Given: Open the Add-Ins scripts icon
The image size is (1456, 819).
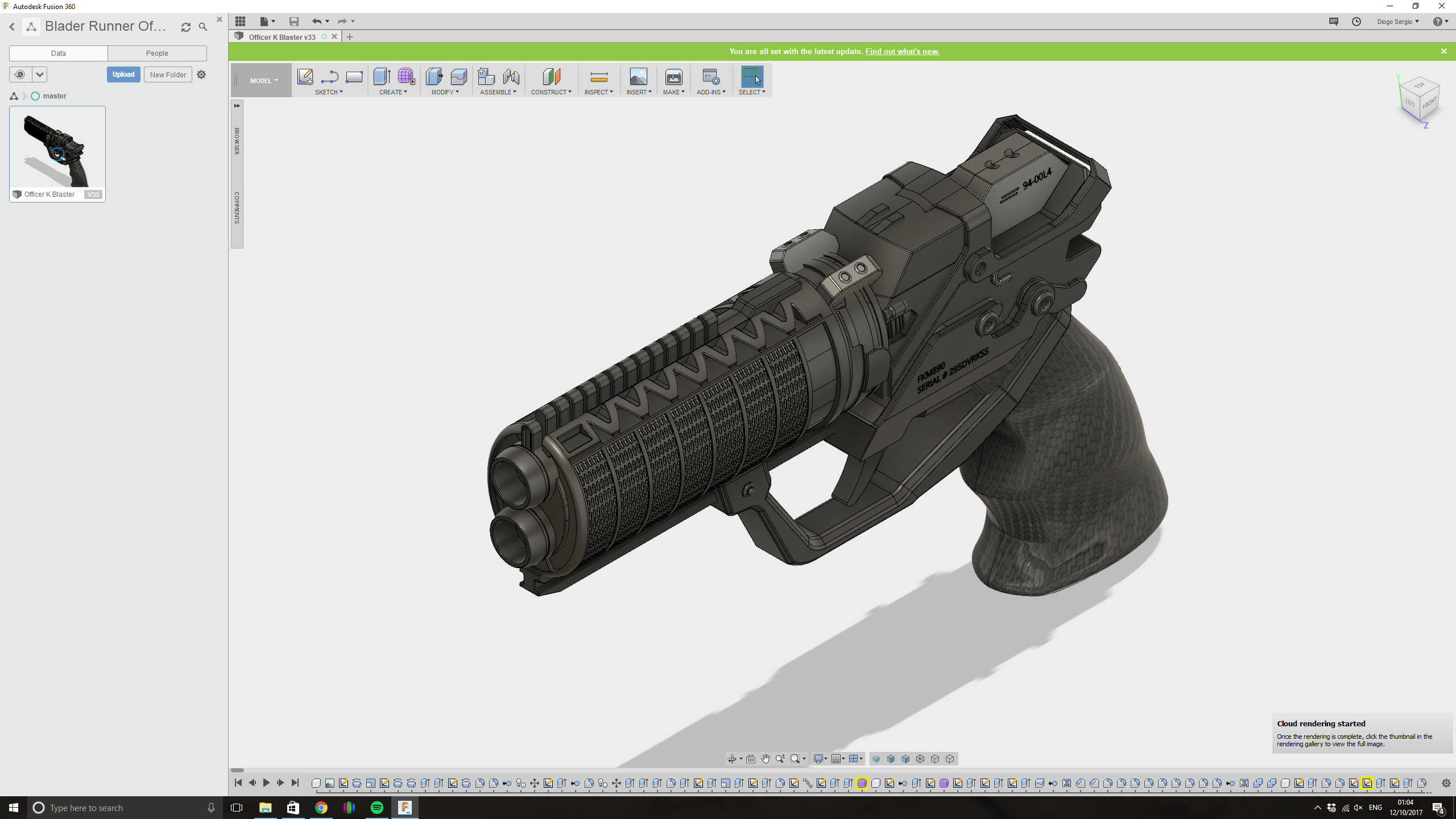Looking at the screenshot, I should click(x=711, y=77).
